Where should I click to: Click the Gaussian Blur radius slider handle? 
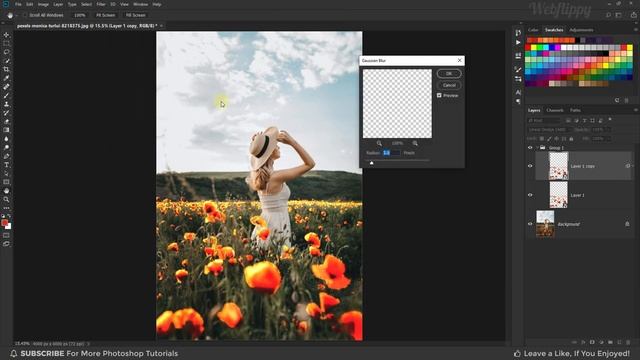pyautogui.click(x=371, y=163)
